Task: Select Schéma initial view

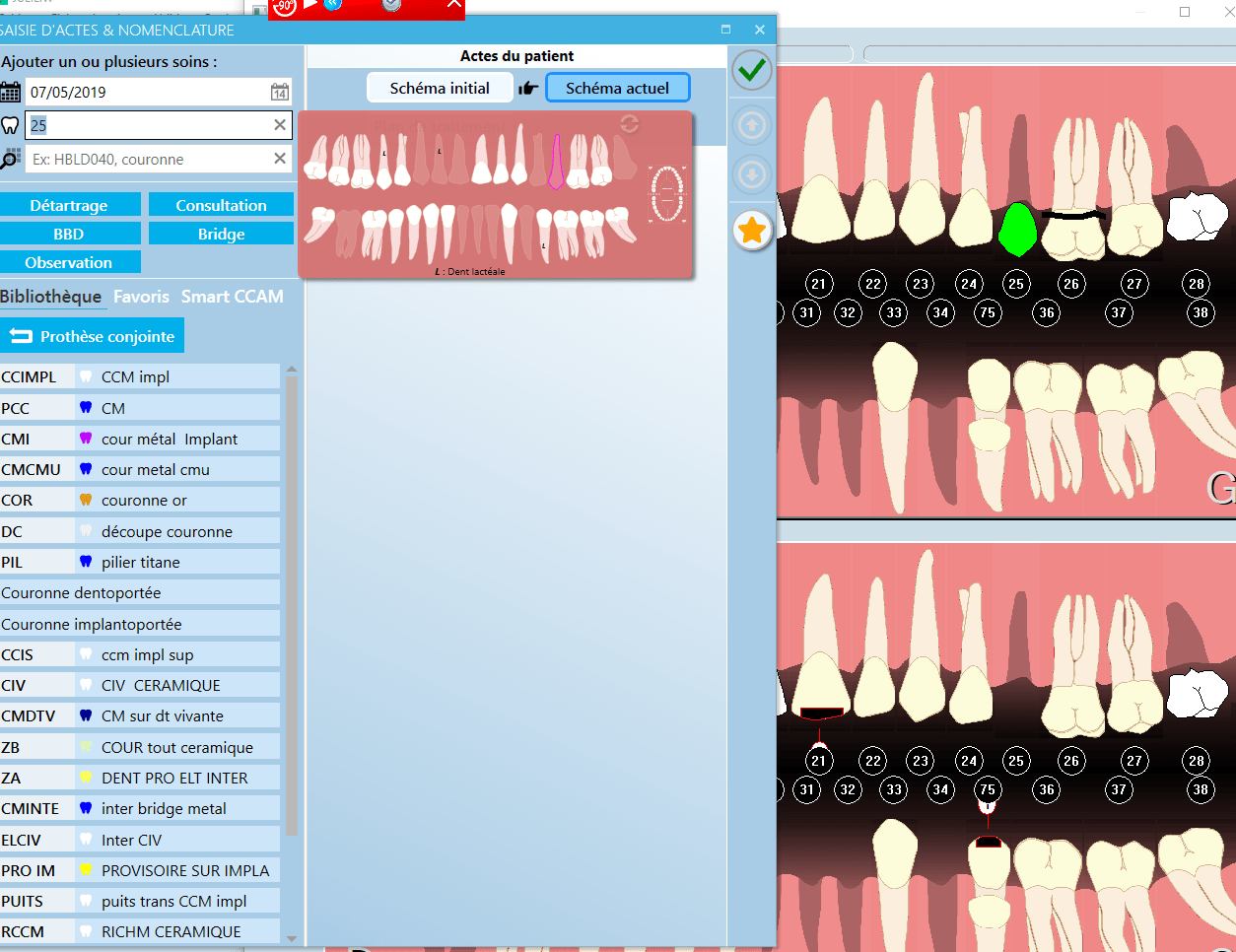Action: click(440, 88)
